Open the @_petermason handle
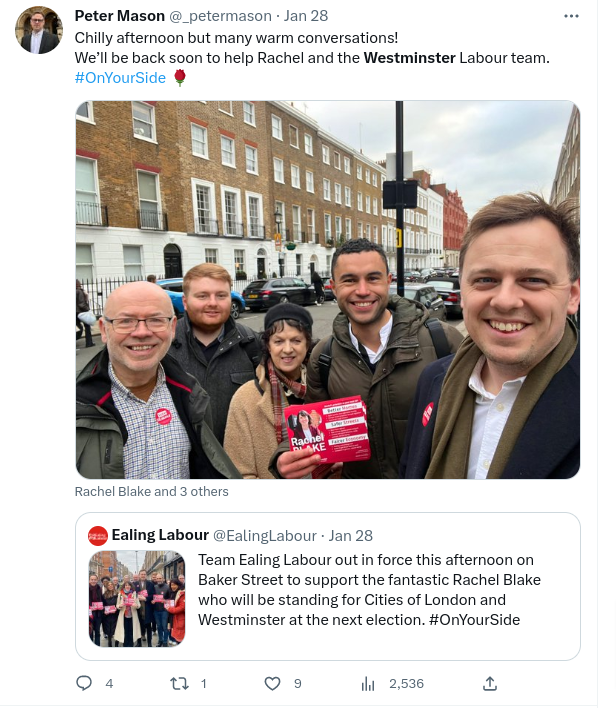616x708 pixels. point(220,16)
